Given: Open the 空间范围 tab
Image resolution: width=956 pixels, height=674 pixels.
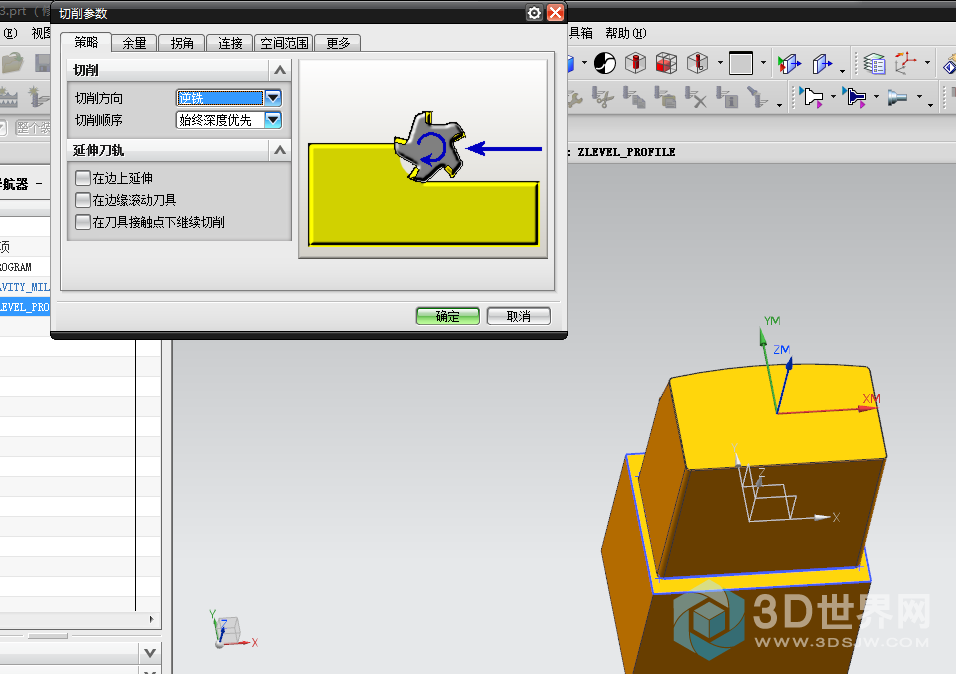Looking at the screenshot, I should coord(285,43).
